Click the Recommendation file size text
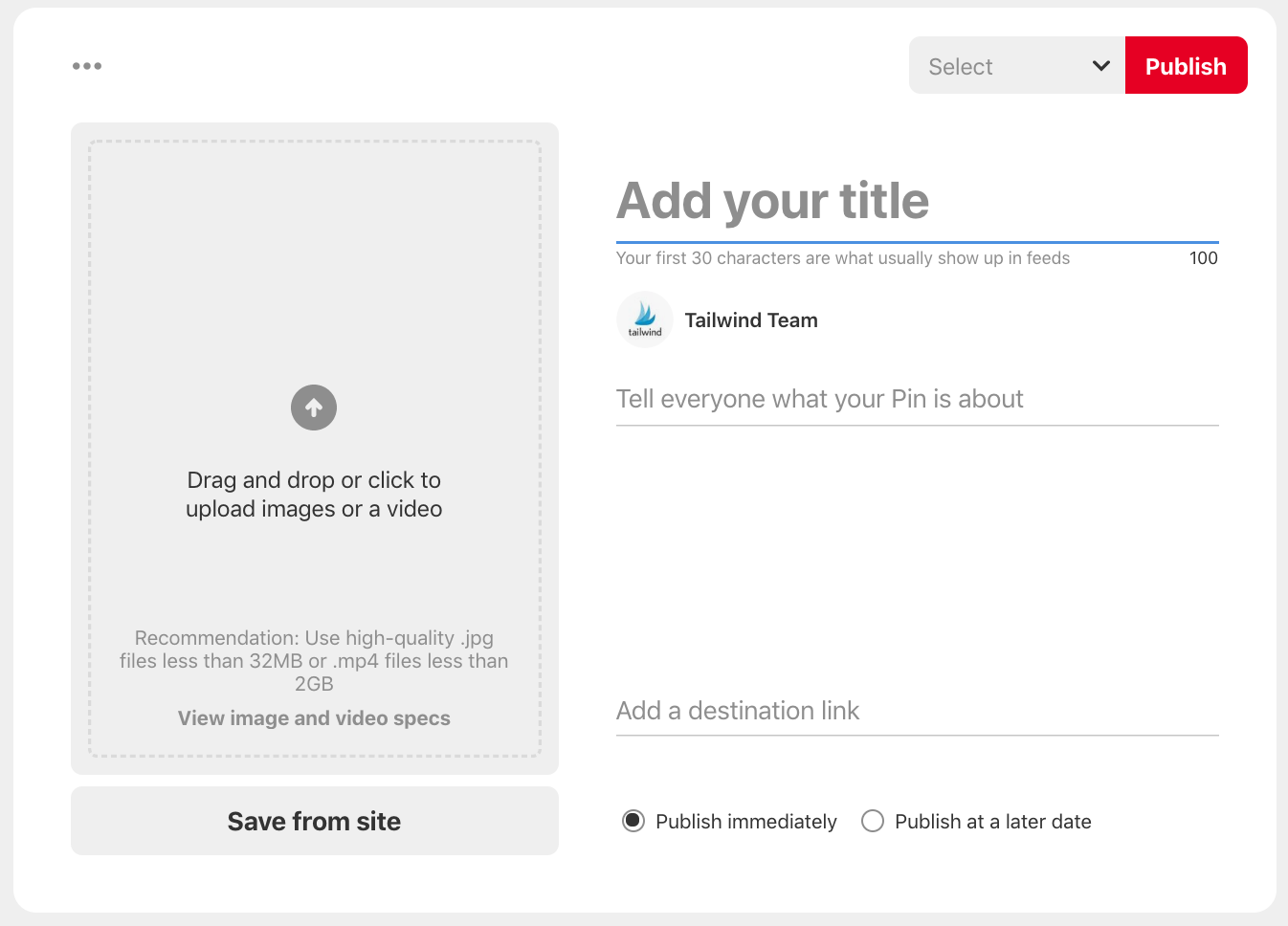The image size is (1288, 926). (x=314, y=661)
